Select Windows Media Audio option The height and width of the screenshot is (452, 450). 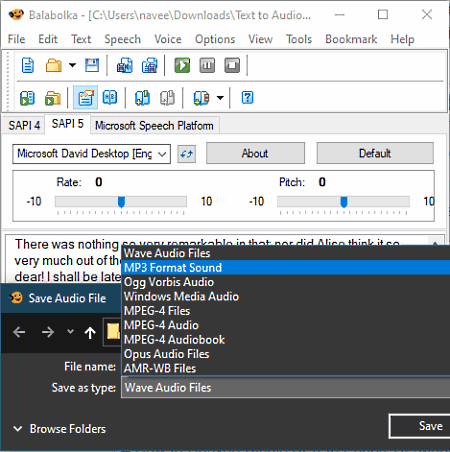click(286, 296)
